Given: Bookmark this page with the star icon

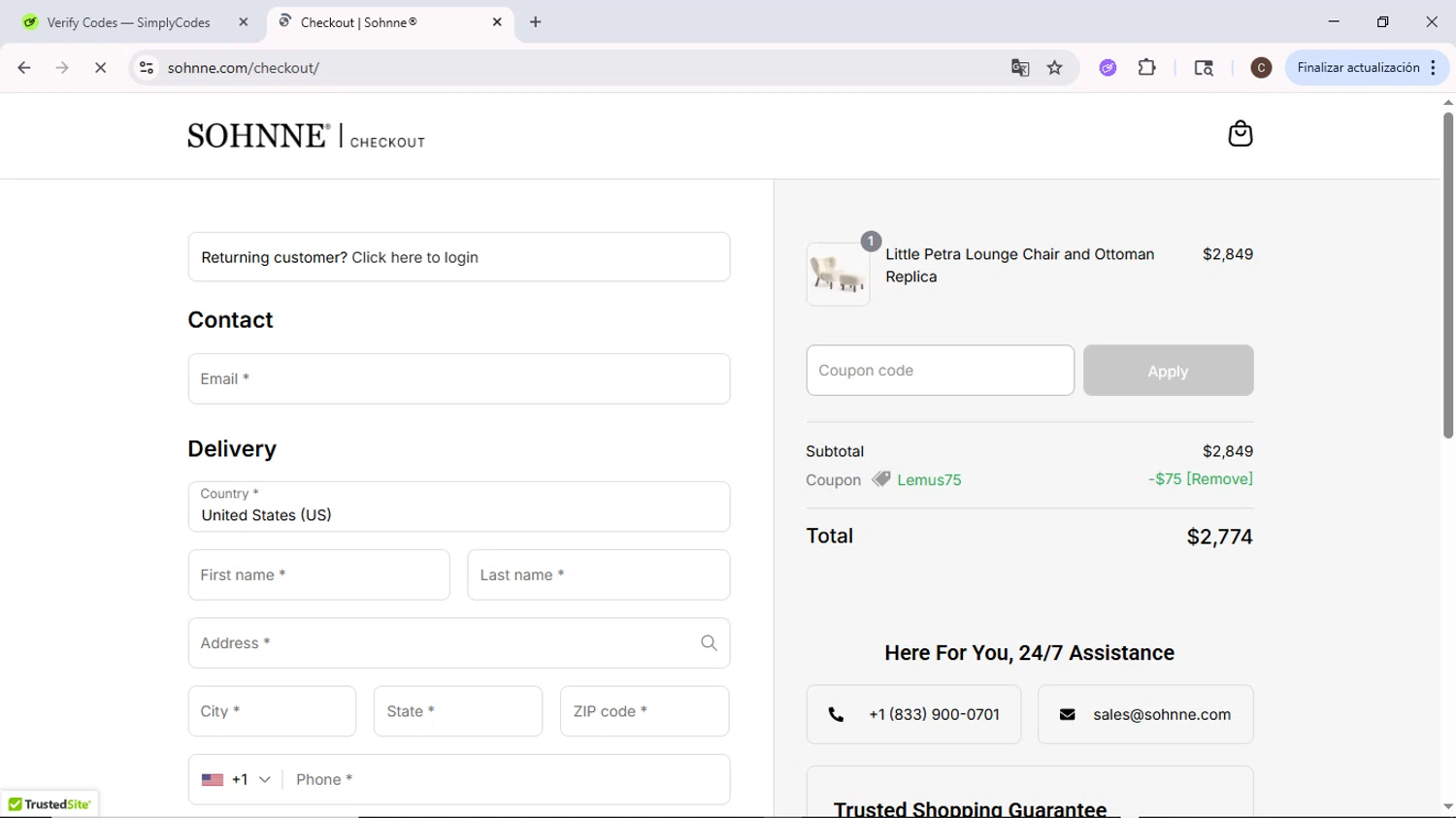Looking at the screenshot, I should 1054,68.
